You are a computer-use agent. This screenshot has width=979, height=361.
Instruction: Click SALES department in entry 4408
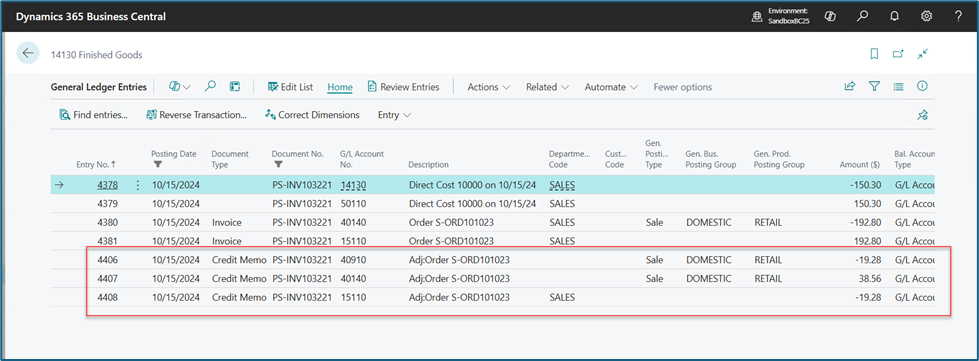562,297
